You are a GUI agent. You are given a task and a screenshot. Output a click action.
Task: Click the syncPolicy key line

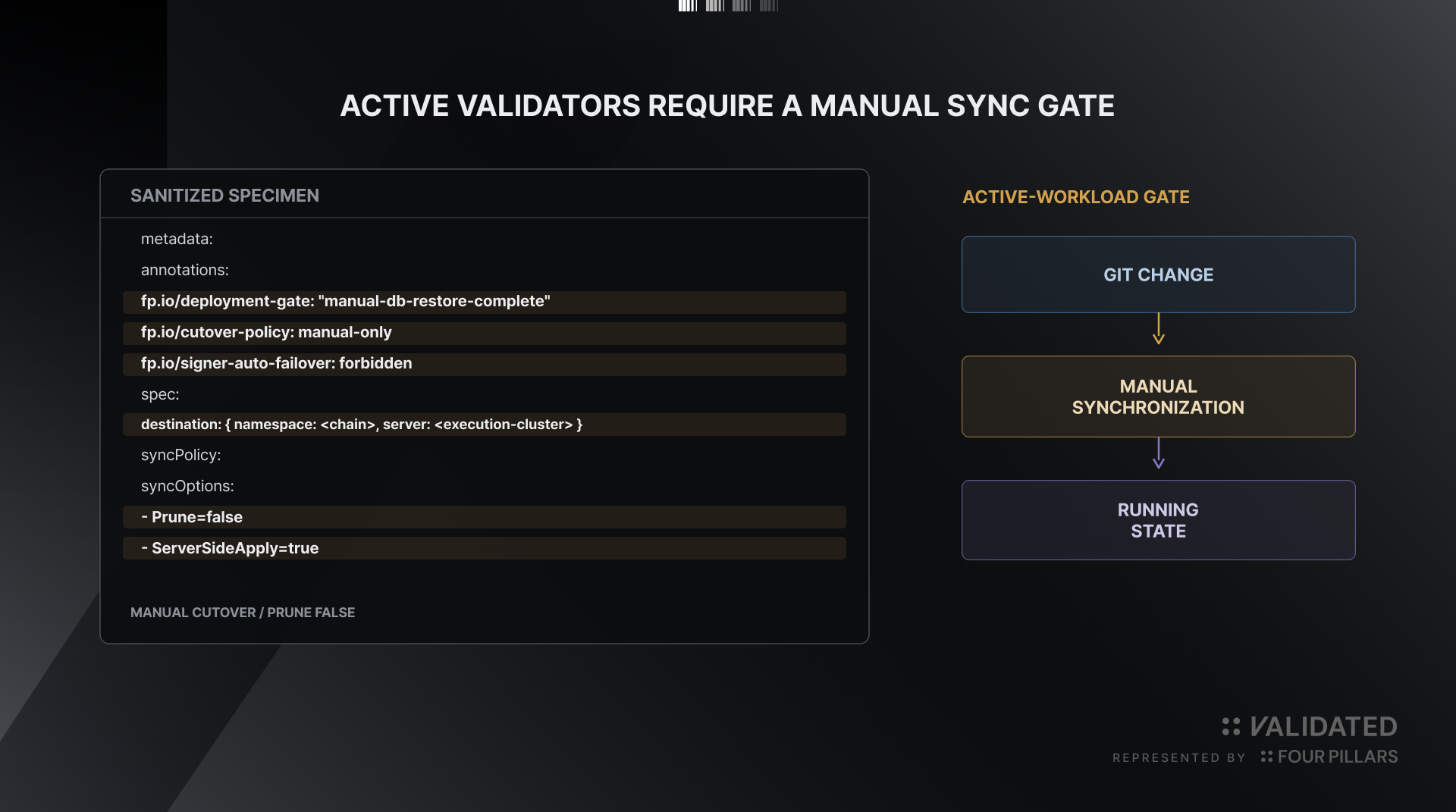pyautogui.click(x=180, y=455)
